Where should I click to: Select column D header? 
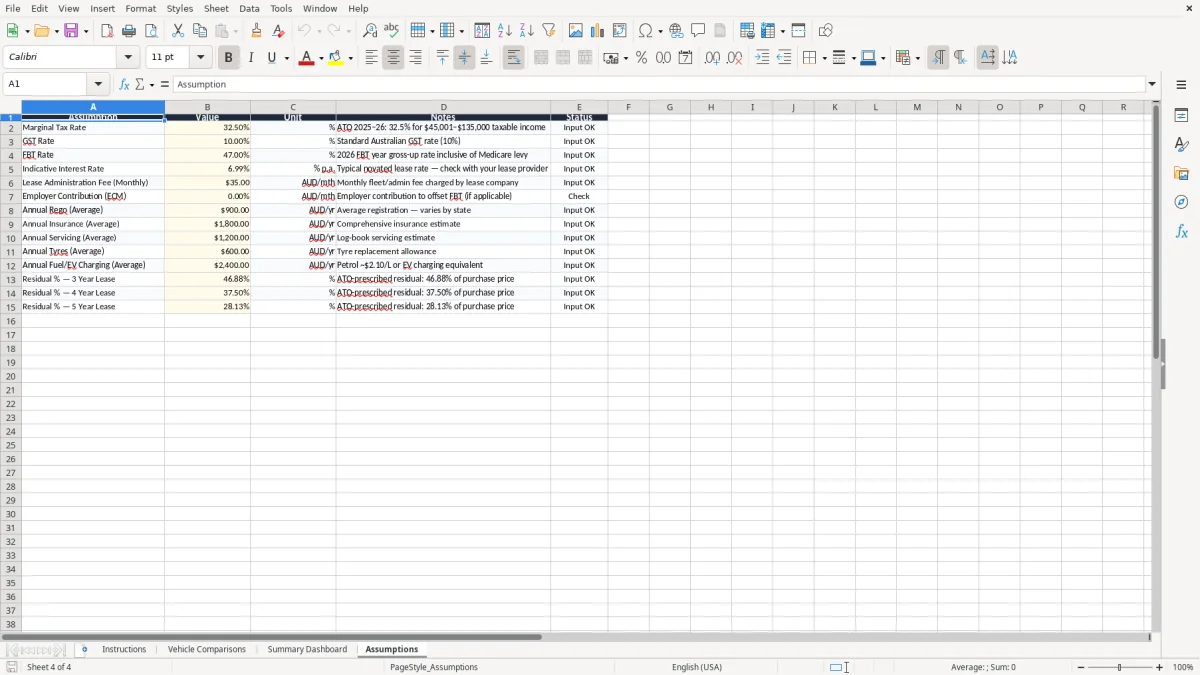point(443,107)
